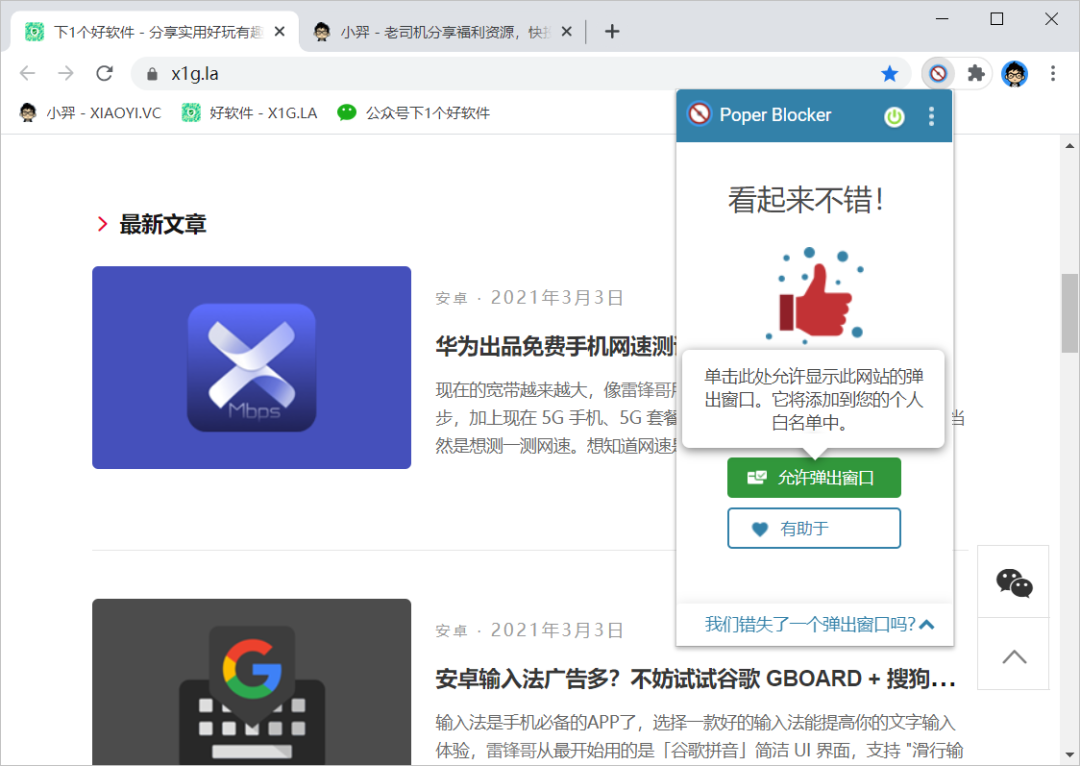The width and height of the screenshot is (1080, 766).
Task: Open the Chrome profile avatar
Action: tap(1015, 74)
